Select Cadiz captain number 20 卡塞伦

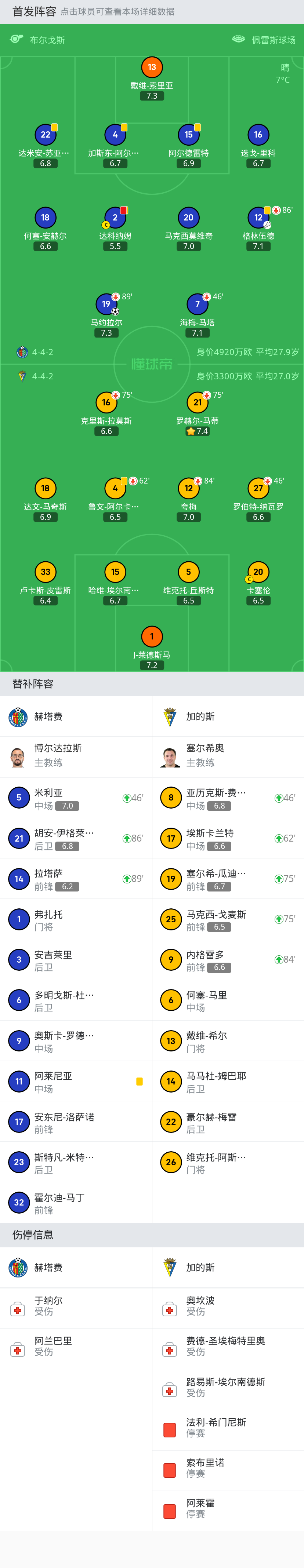click(x=258, y=572)
